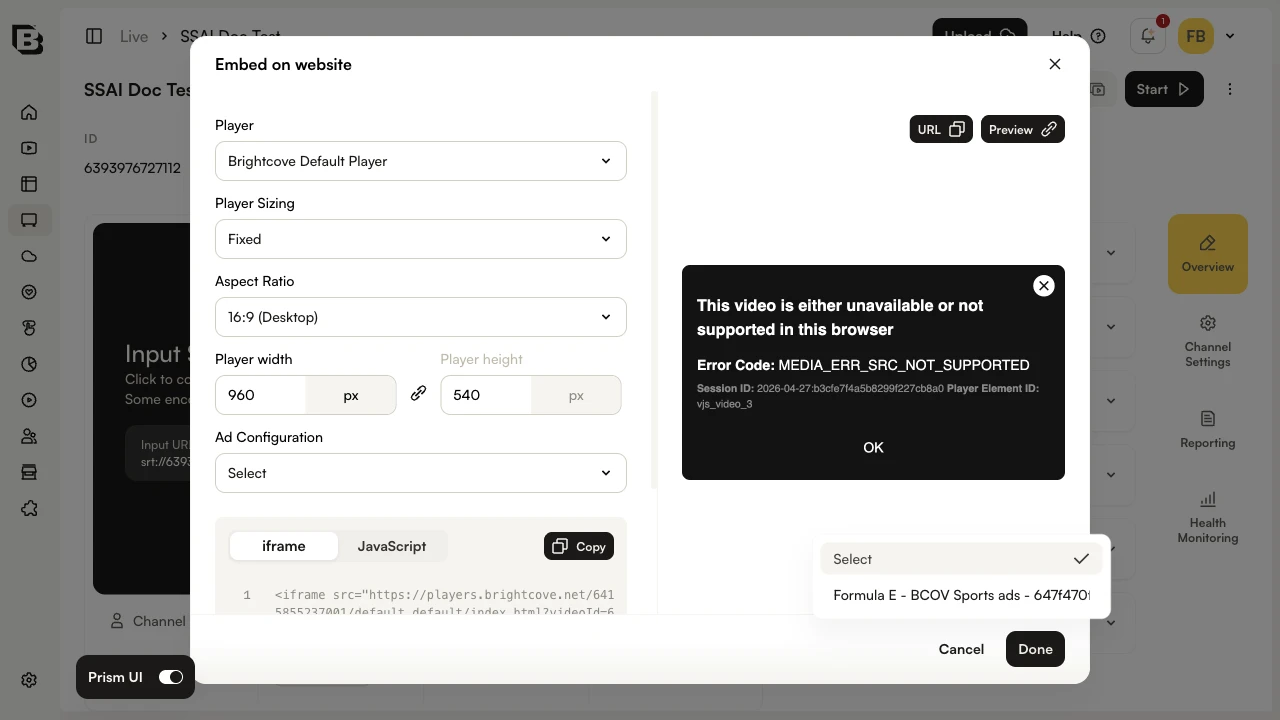
Task: Open the puzzle piece integrations icon
Action: pyautogui.click(x=29, y=508)
